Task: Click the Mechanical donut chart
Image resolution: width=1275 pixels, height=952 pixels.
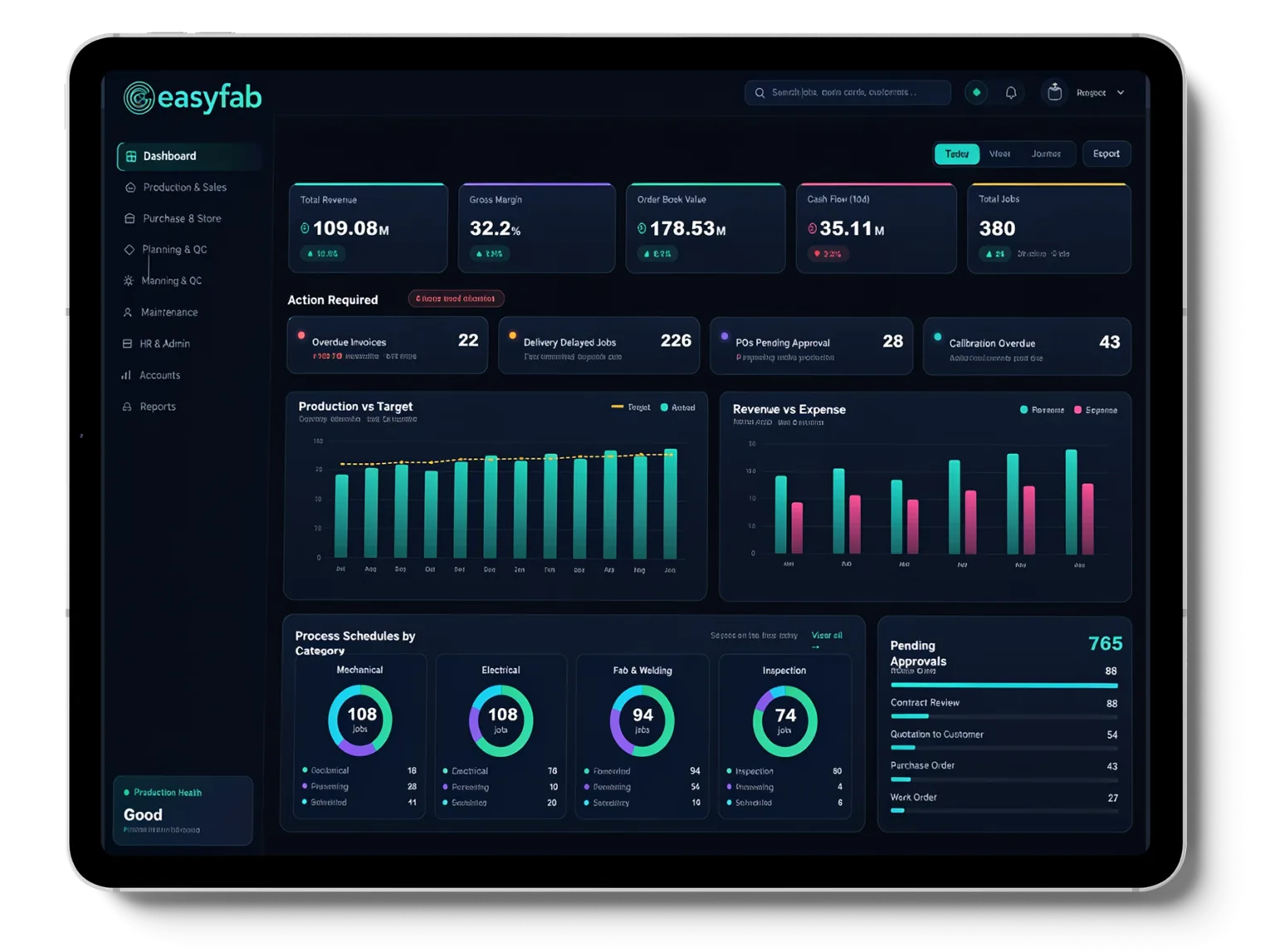Action: point(360,720)
